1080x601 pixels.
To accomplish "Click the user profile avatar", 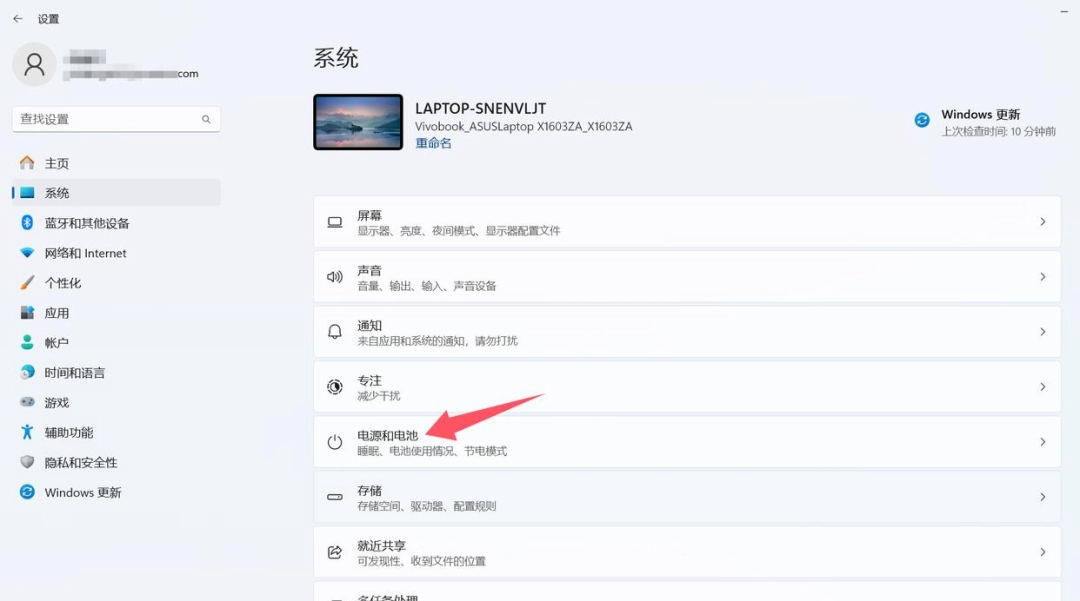I will (34, 64).
